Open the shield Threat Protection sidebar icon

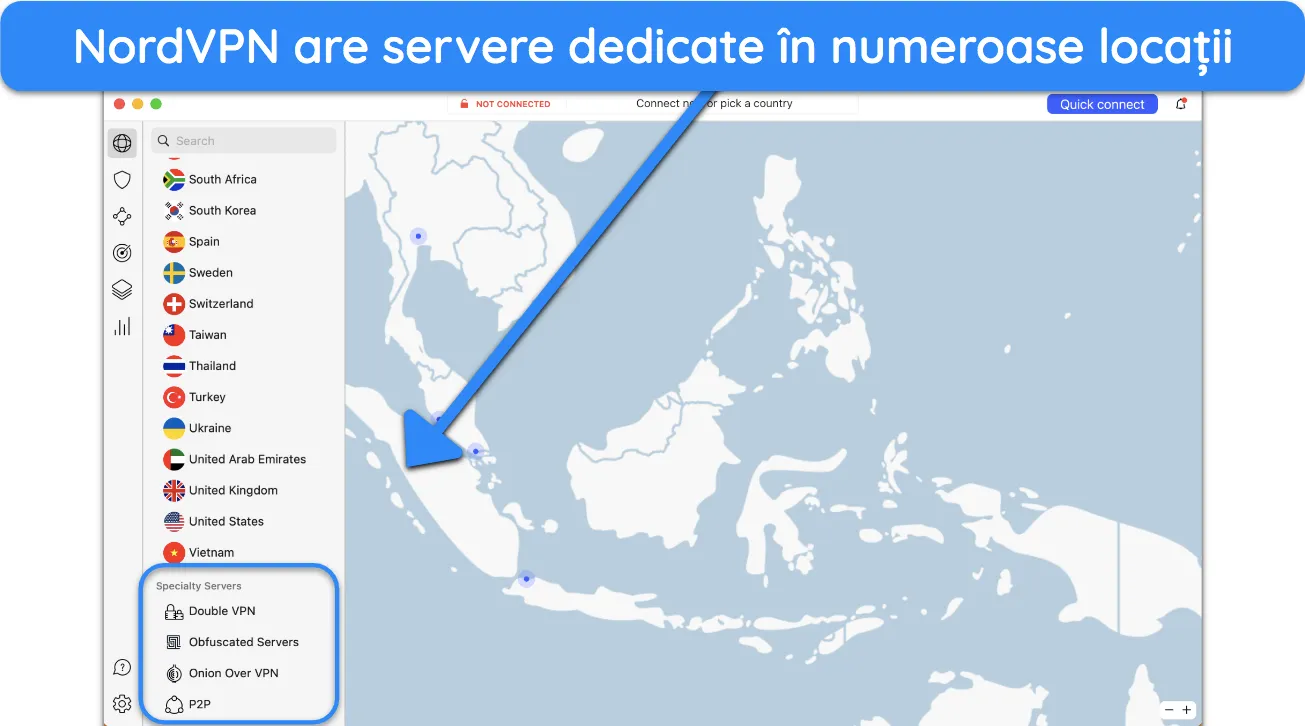pyautogui.click(x=122, y=180)
